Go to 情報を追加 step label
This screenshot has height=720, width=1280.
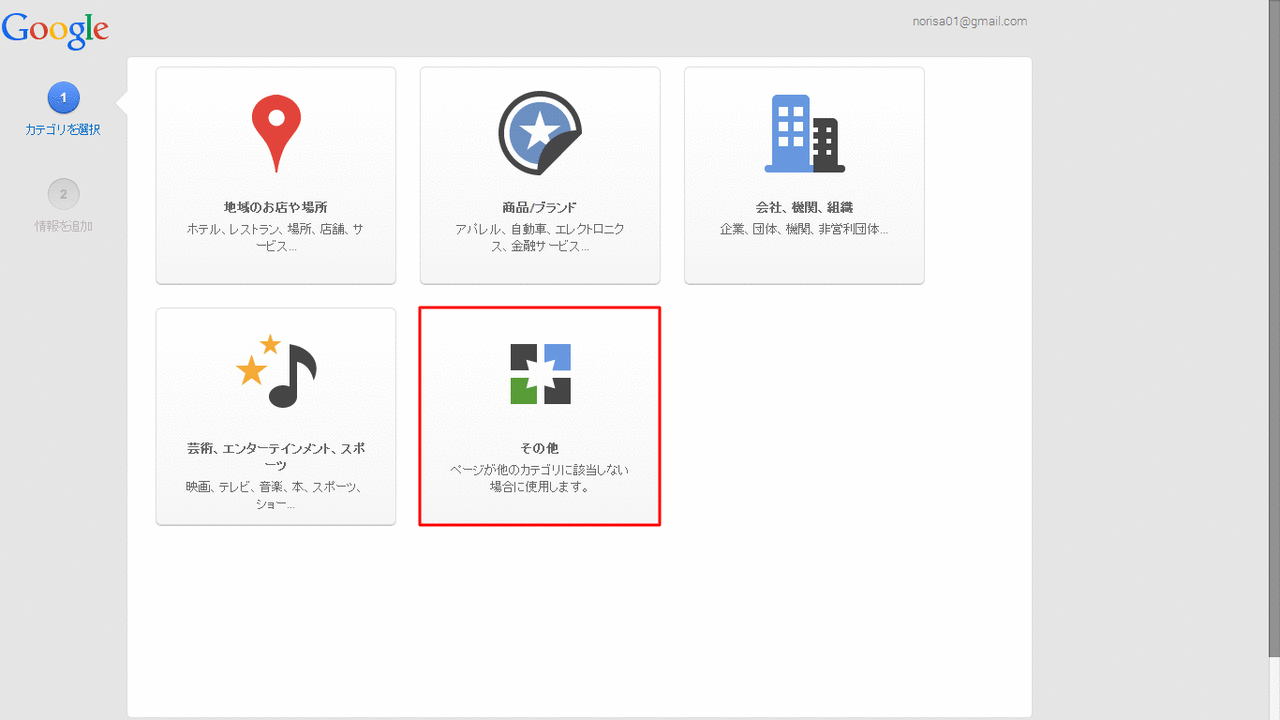point(63,226)
